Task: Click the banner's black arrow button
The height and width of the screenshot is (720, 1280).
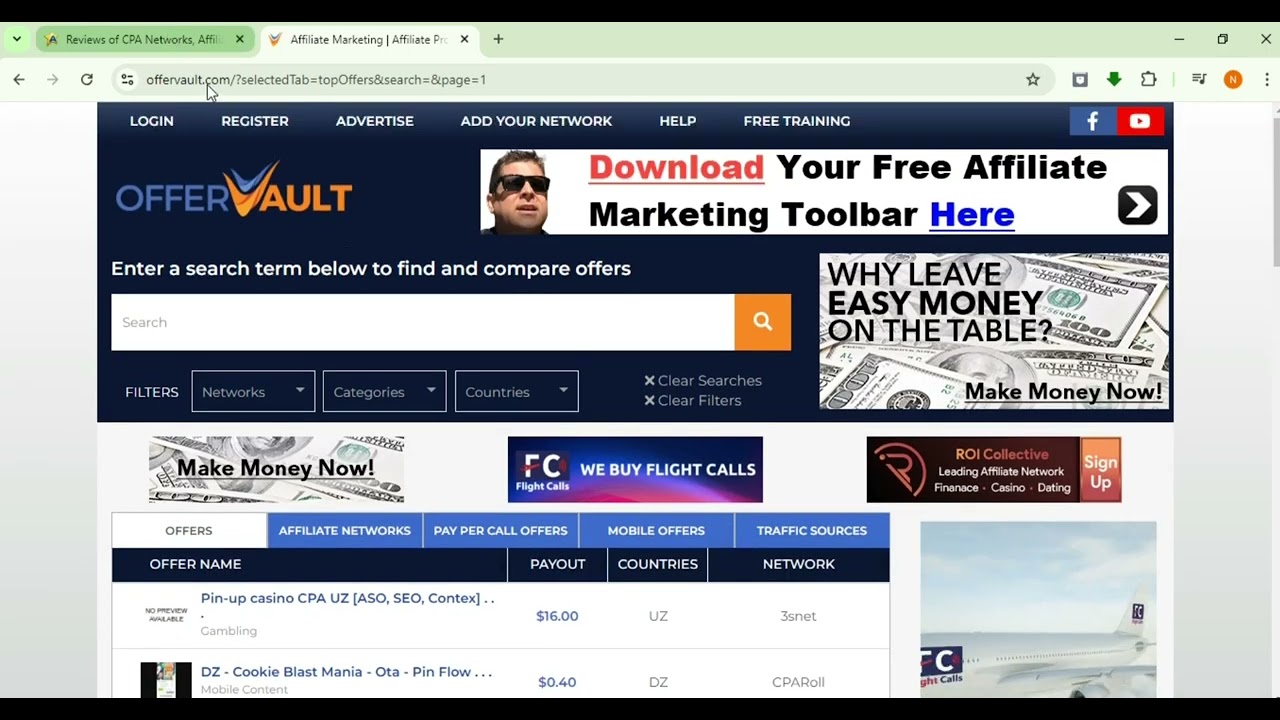Action: tap(1138, 205)
